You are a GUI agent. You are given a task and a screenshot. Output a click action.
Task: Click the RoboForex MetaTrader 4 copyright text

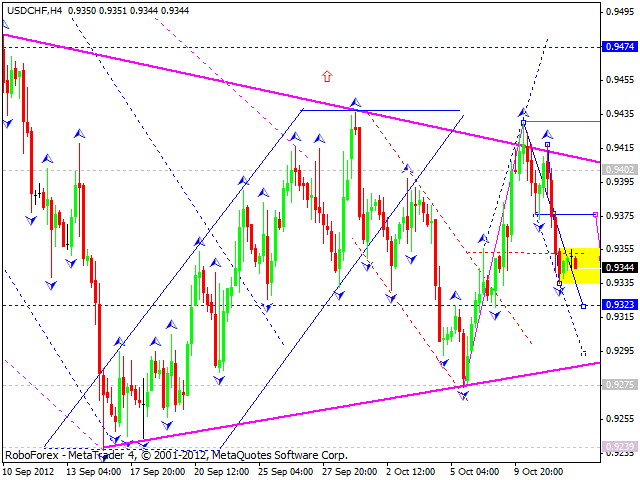pos(176,455)
